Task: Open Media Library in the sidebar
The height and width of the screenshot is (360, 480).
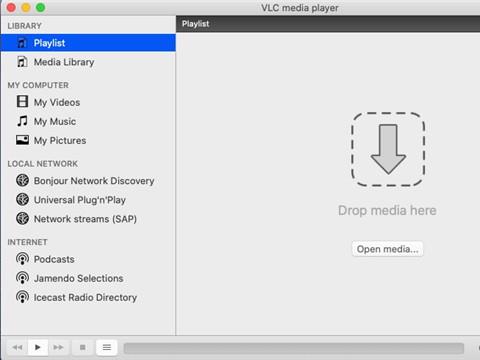Action: (x=88, y=62)
